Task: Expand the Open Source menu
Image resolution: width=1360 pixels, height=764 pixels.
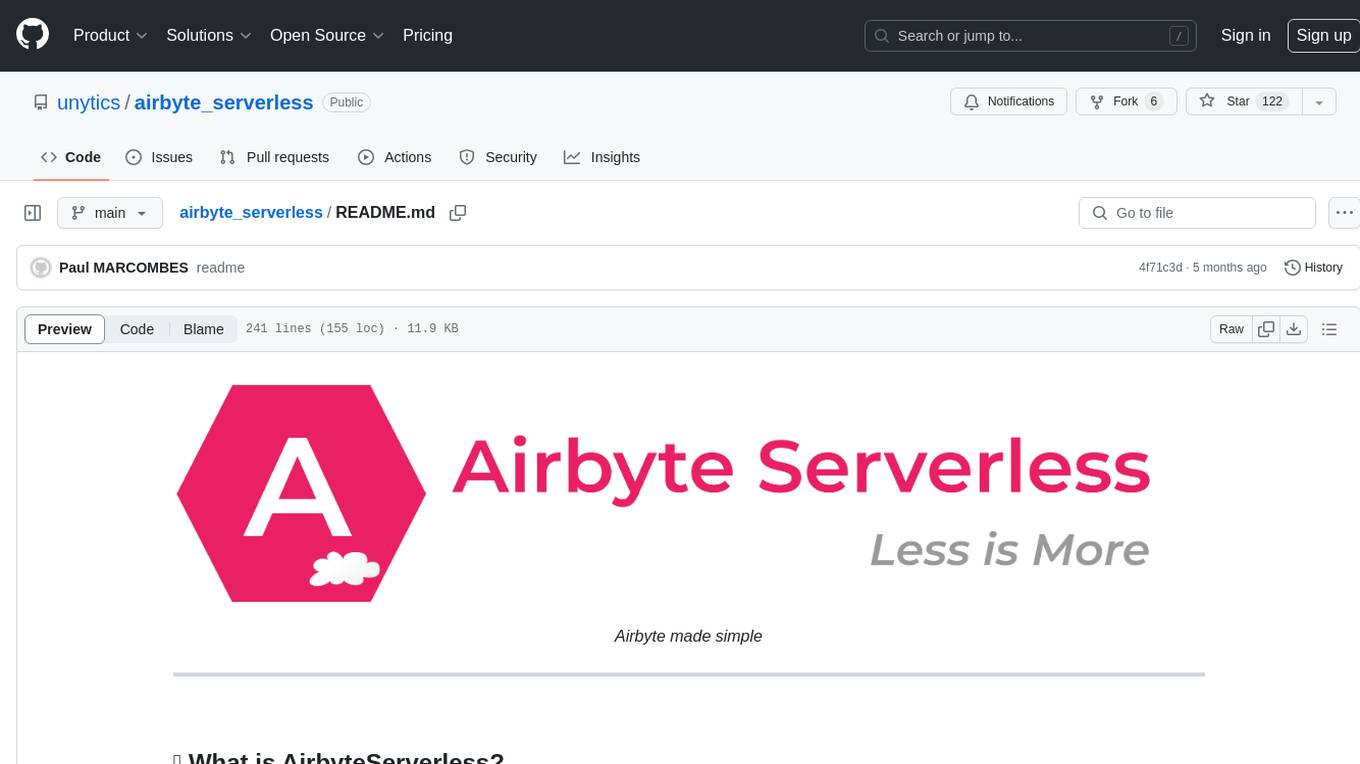Action: coord(327,35)
